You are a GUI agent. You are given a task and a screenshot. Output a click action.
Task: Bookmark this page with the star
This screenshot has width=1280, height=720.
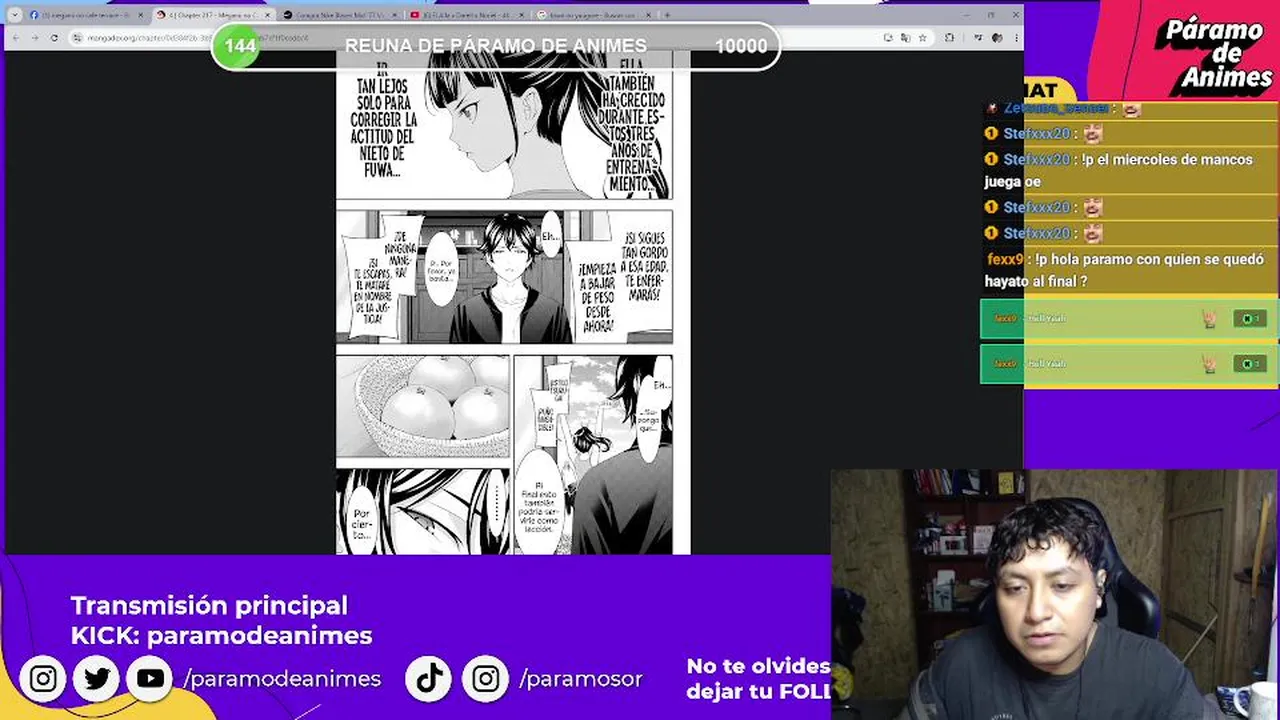tap(922, 37)
